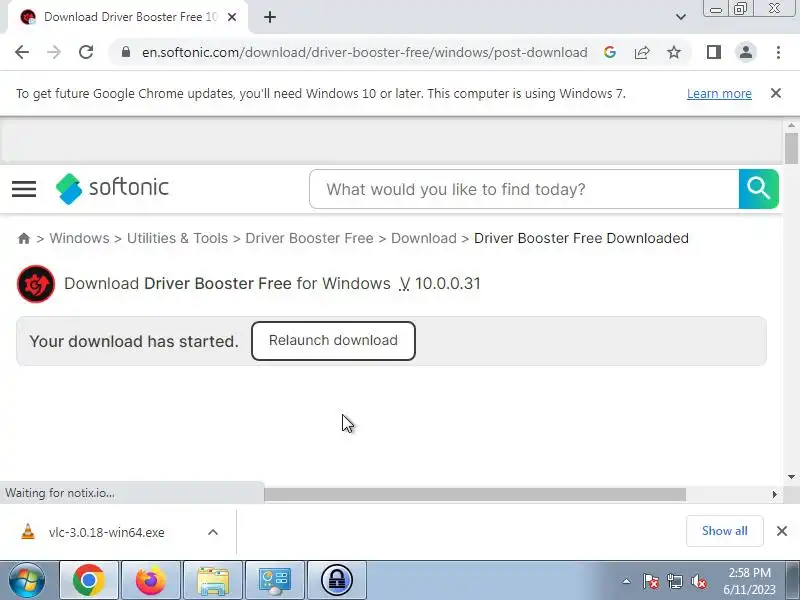Click the Softonic search field

[524, 189]
